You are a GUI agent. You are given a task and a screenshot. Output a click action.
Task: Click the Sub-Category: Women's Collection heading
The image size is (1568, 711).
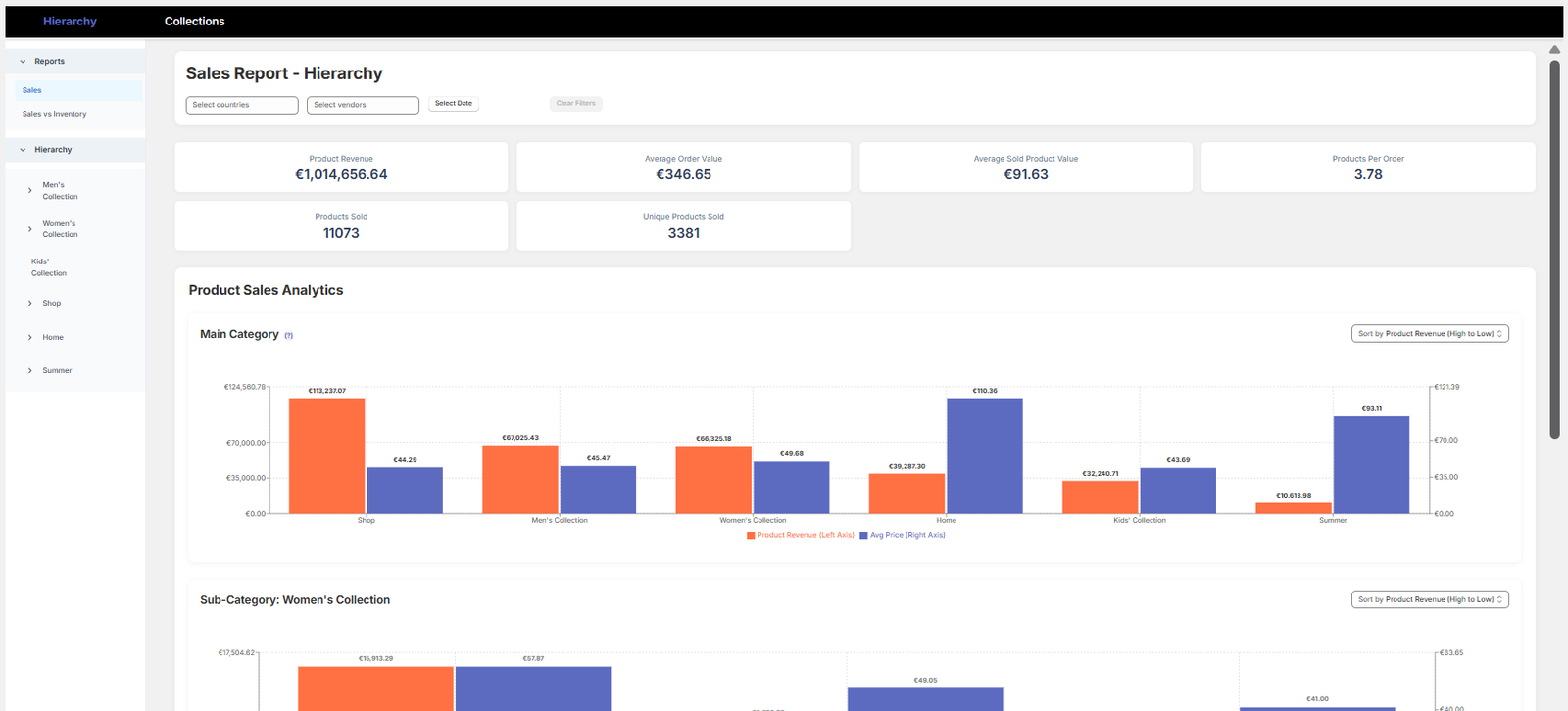click(295, 600)
